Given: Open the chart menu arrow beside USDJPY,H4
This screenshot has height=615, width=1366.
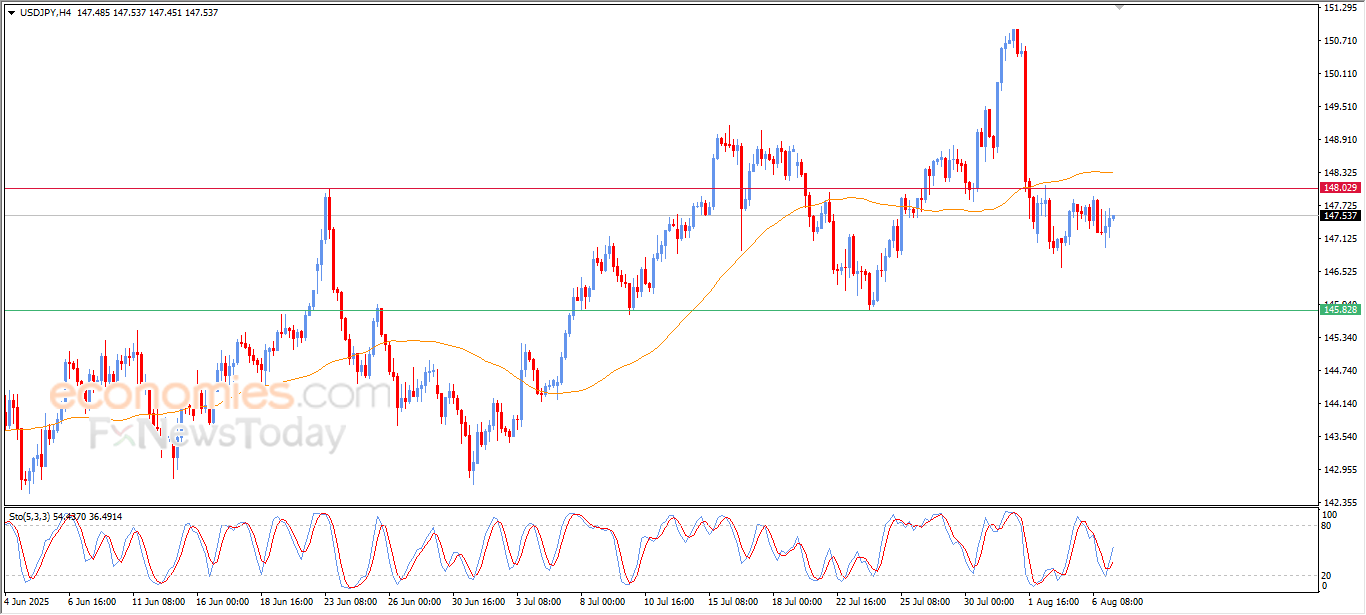Looking at the screenshot, I should [12, 12].
